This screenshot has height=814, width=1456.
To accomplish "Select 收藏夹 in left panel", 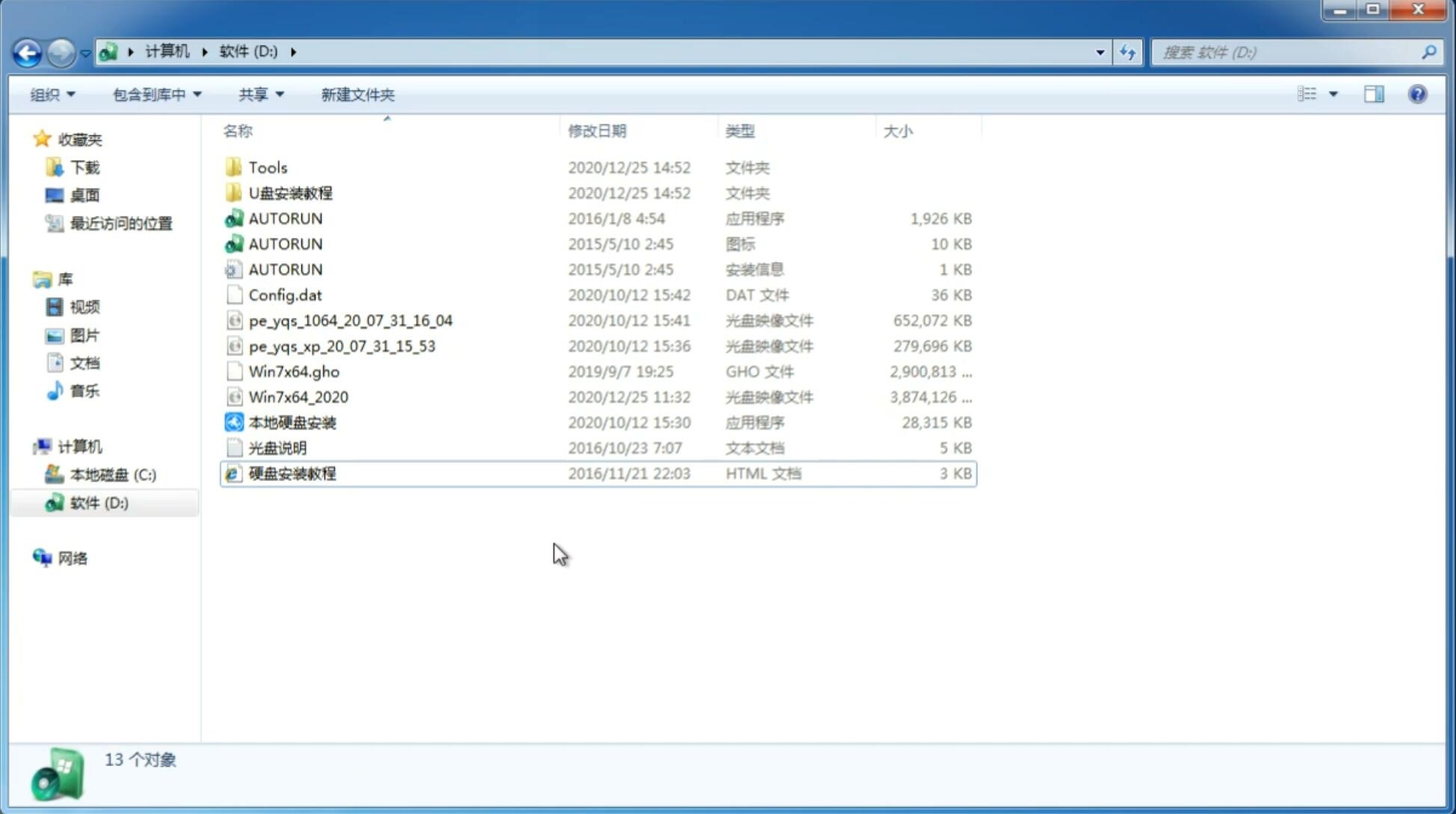I will (88, 139).
